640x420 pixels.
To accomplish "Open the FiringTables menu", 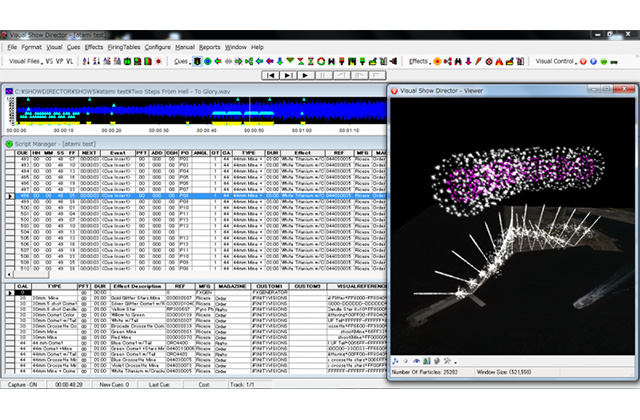I will click(x=124, y=47).
